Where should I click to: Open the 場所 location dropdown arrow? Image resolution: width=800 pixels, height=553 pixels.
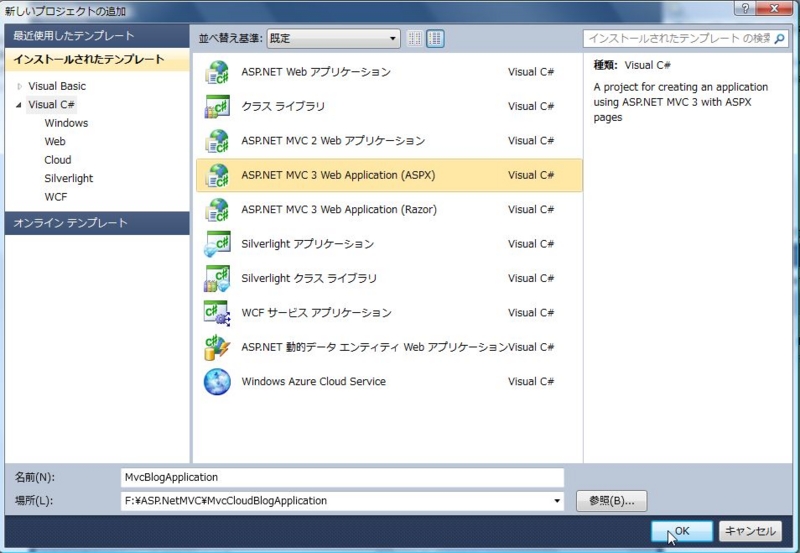557,501
